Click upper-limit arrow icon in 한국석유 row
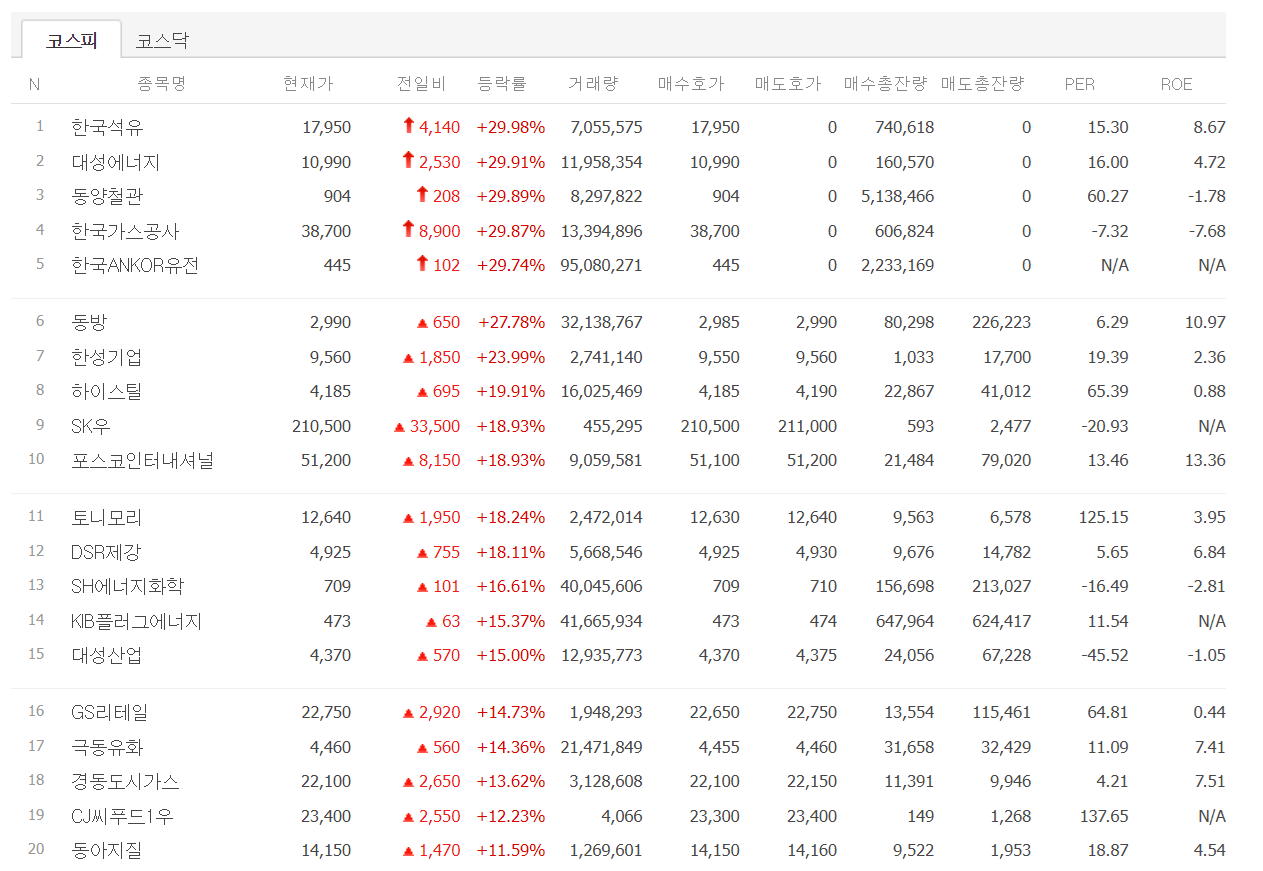 (408, 126)
